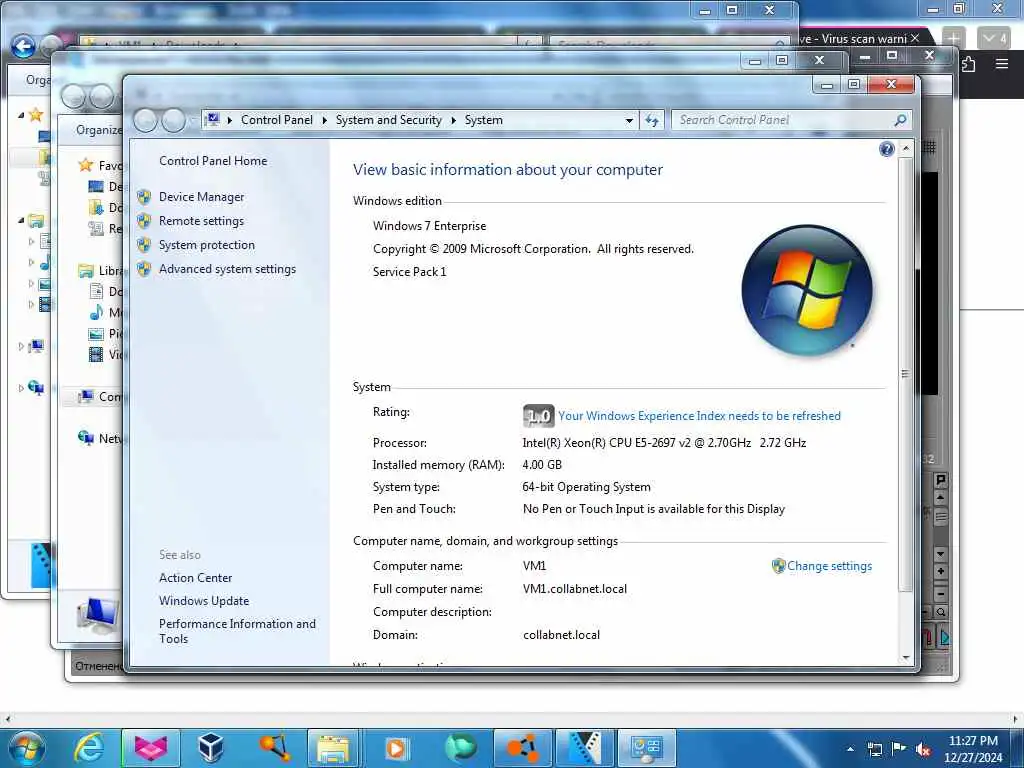Select System and Security breadcrumb
The width and height of the screenshot is (1024, 768).
click(x=389, y=120)
